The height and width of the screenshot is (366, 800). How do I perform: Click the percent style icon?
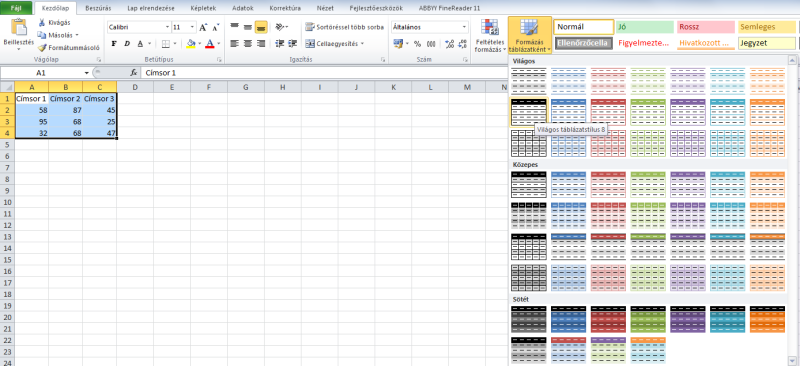pyautogui.click(x=417, y=44)
